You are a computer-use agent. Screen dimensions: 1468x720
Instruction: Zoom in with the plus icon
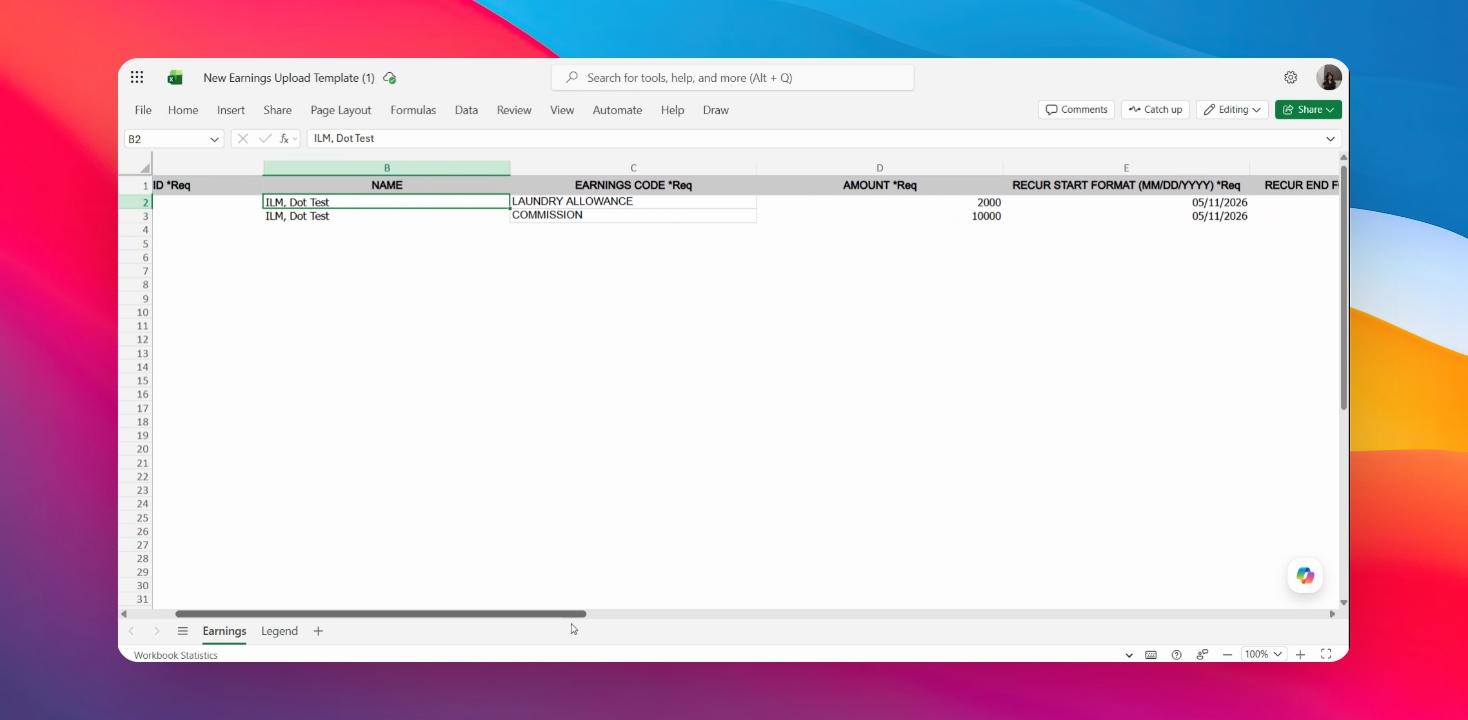pyautogui.click(x=1301, y=654)
